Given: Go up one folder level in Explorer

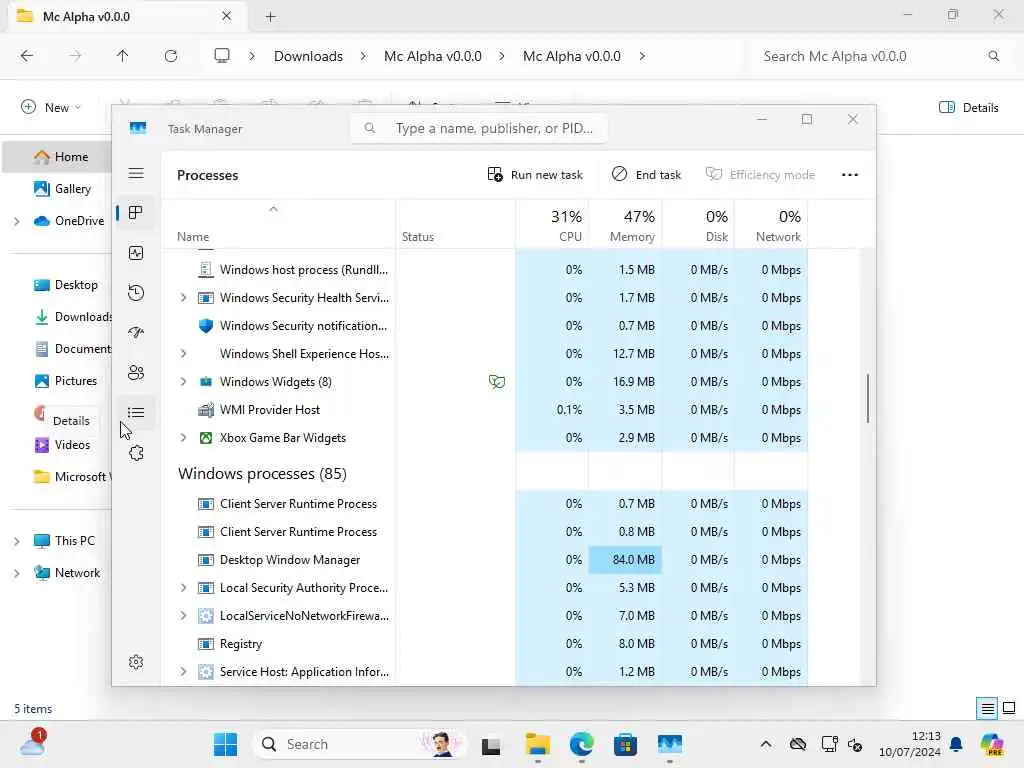Looking at the screenshot, I should click(123, 56).
